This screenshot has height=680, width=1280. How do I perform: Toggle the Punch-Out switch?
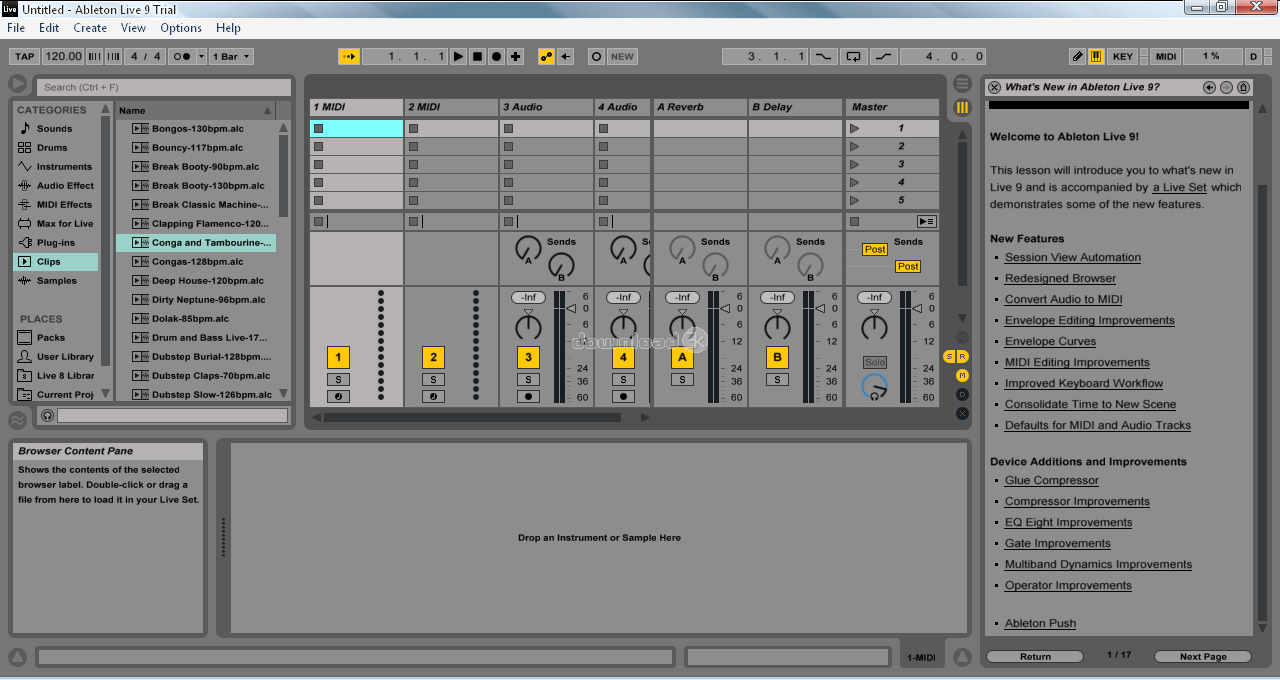click(883, 57)
